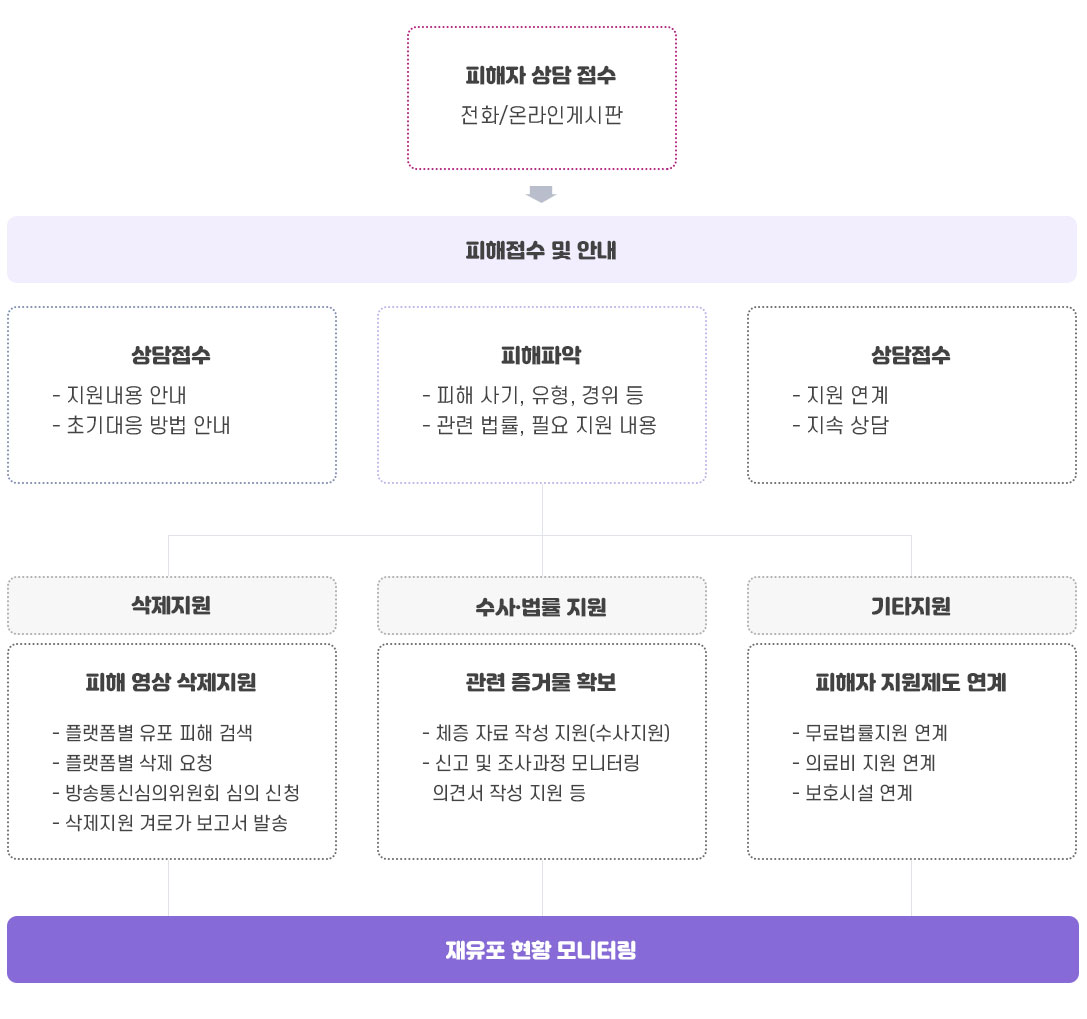Viewport: 1087px width, 1019px height.
Task: Click 관련 증거물 확보 heading
Action: [541, 682]
